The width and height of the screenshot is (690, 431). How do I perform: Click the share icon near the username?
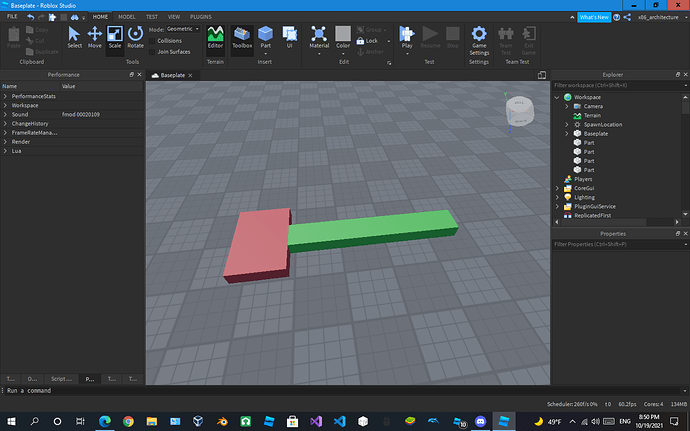click(628, 17)
